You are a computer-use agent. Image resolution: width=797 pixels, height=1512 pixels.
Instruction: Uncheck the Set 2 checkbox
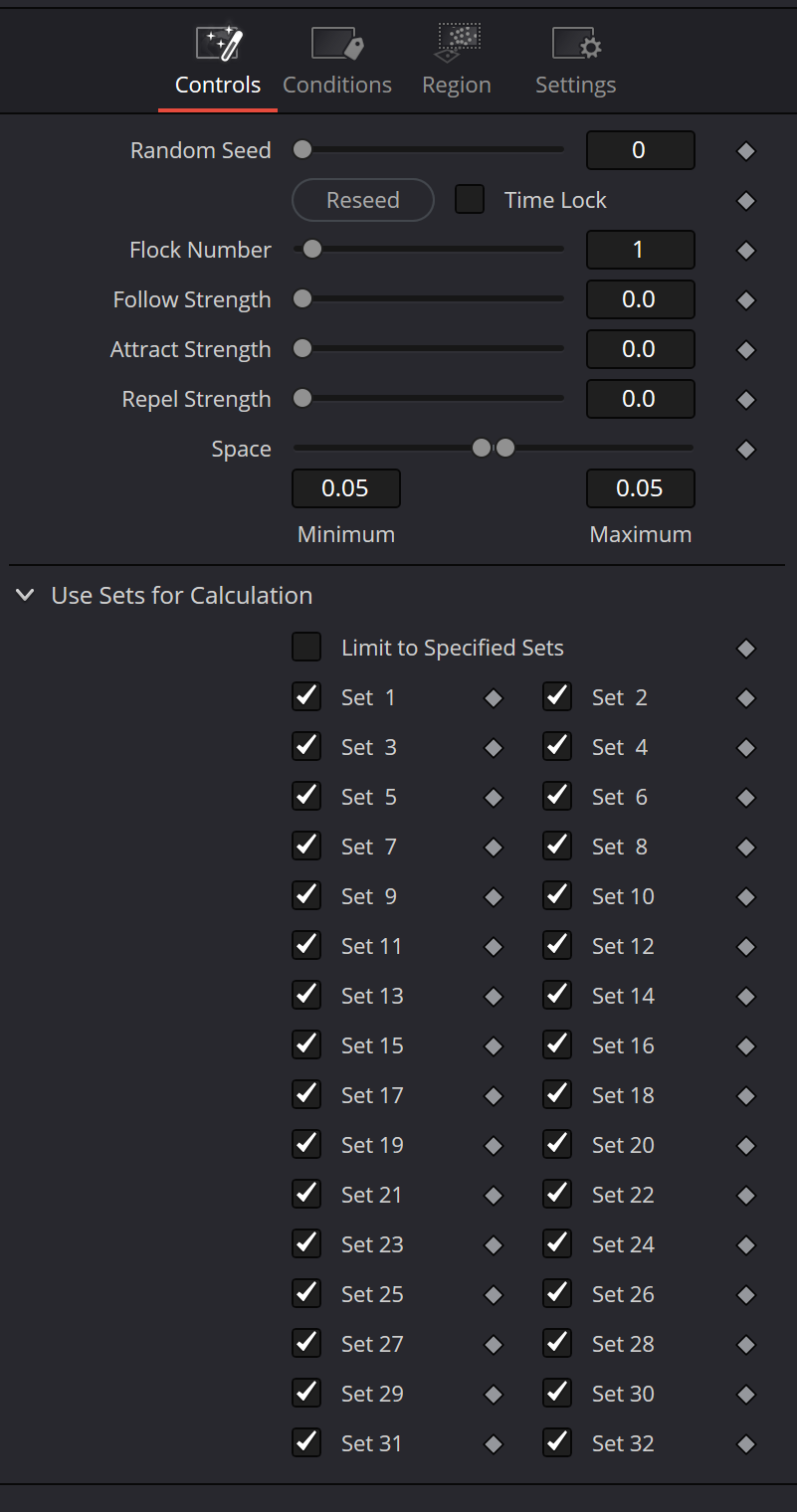pos(557,697)
